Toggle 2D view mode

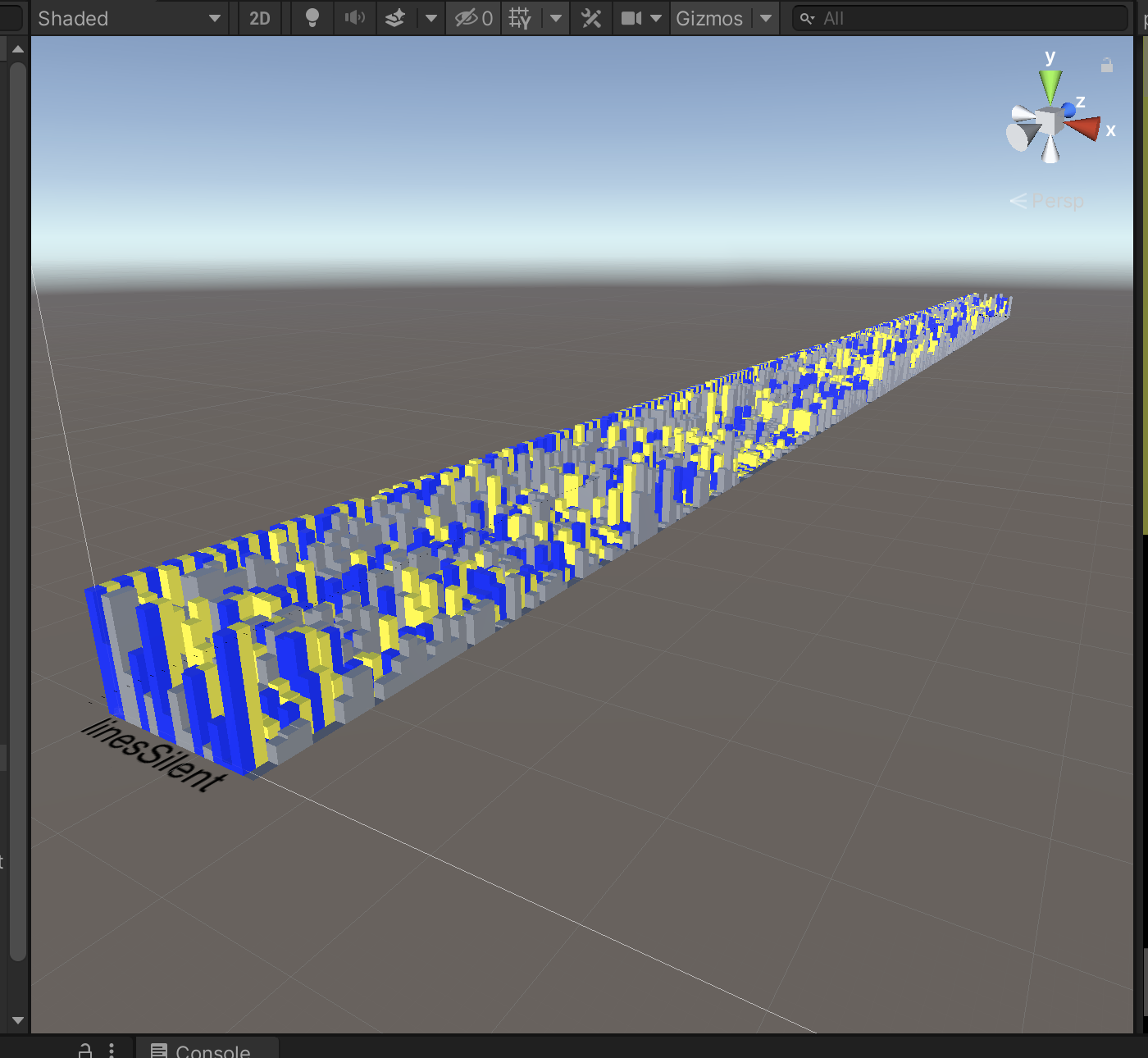260,18
